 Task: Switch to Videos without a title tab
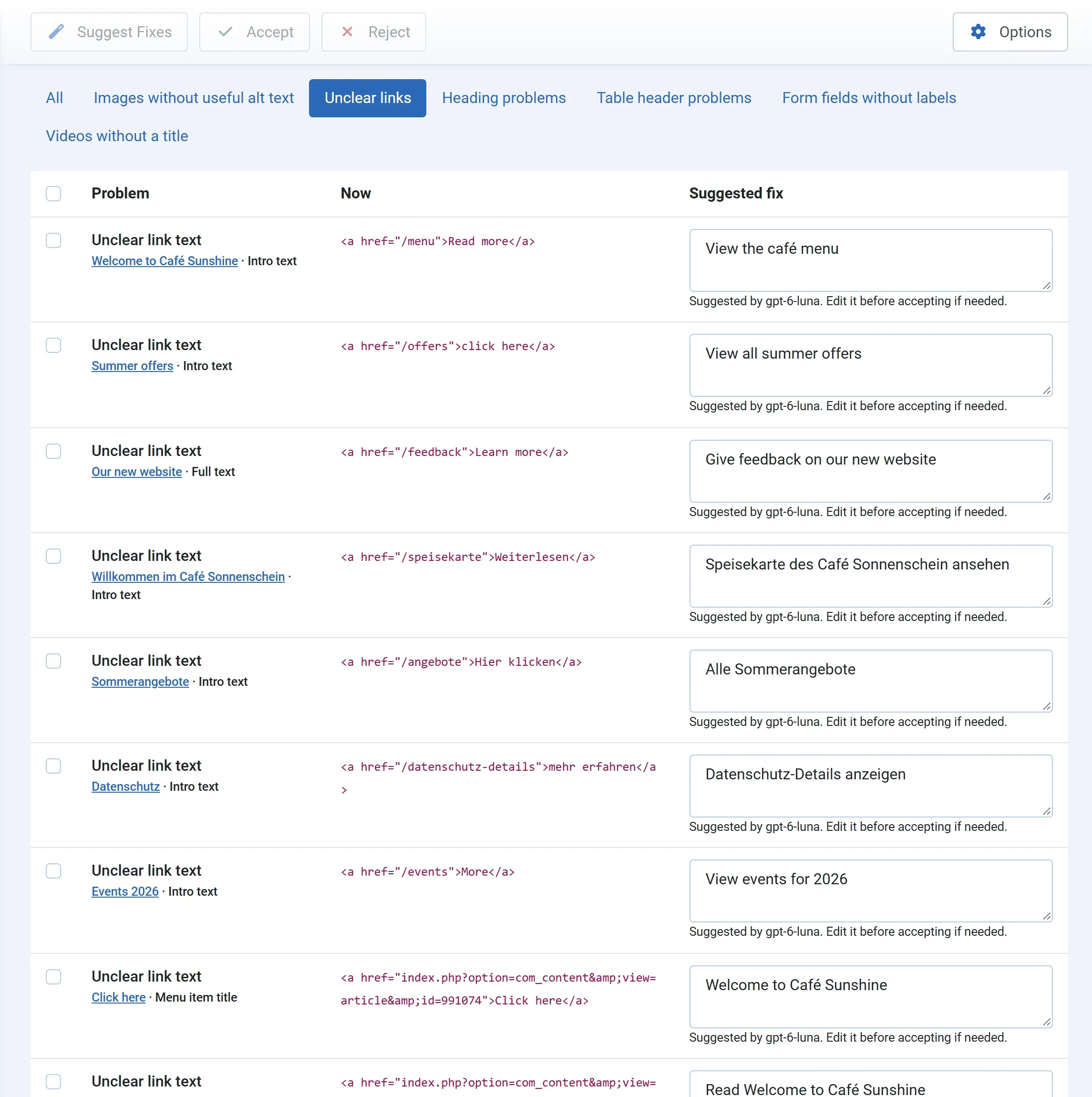(117, 136)
